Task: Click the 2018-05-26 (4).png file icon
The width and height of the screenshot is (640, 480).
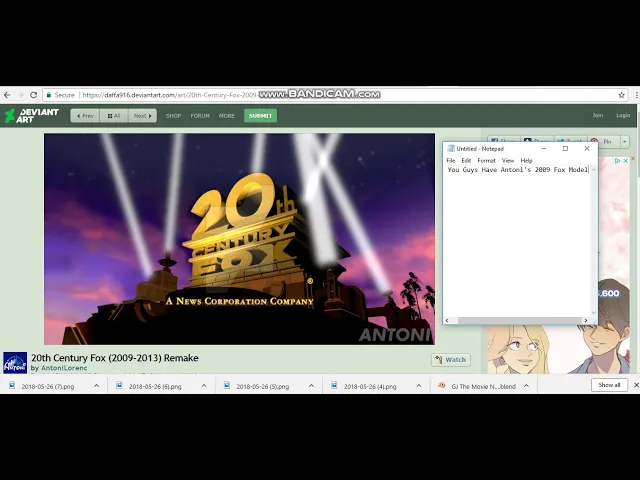Action: click(x=334, y=385)
